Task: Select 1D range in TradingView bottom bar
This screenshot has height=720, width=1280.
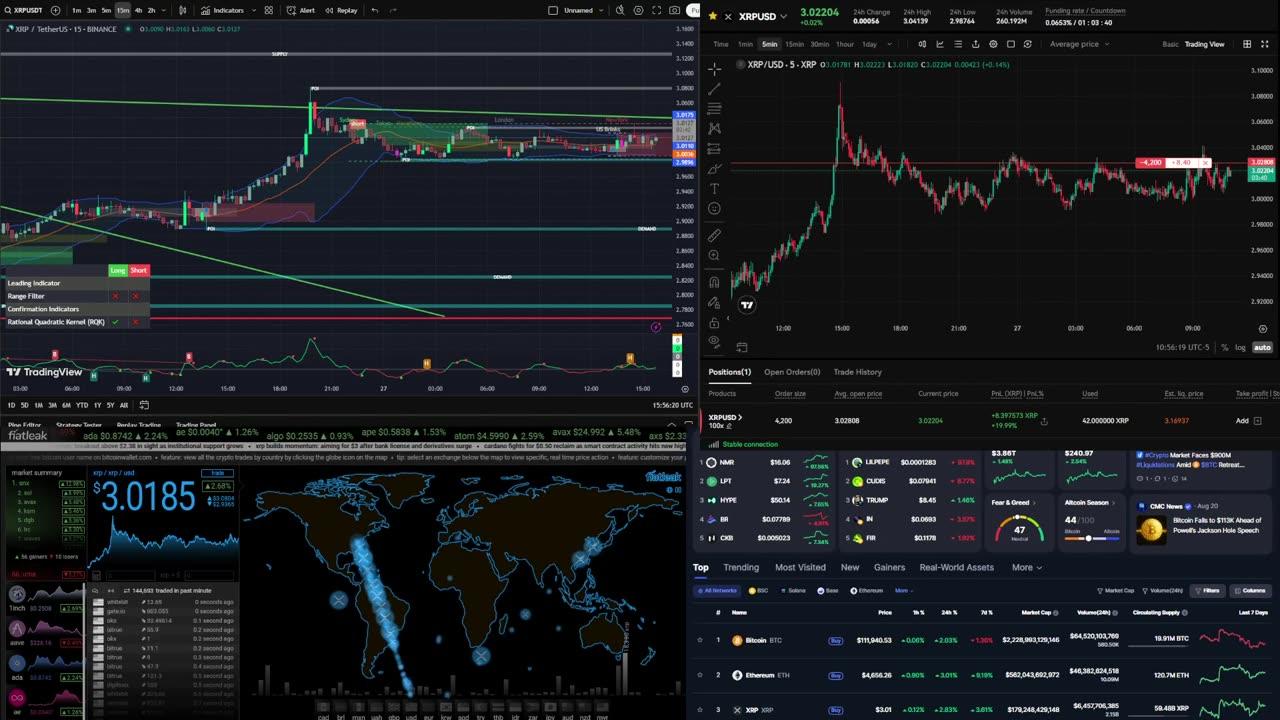Action: [x=11, y=405]
